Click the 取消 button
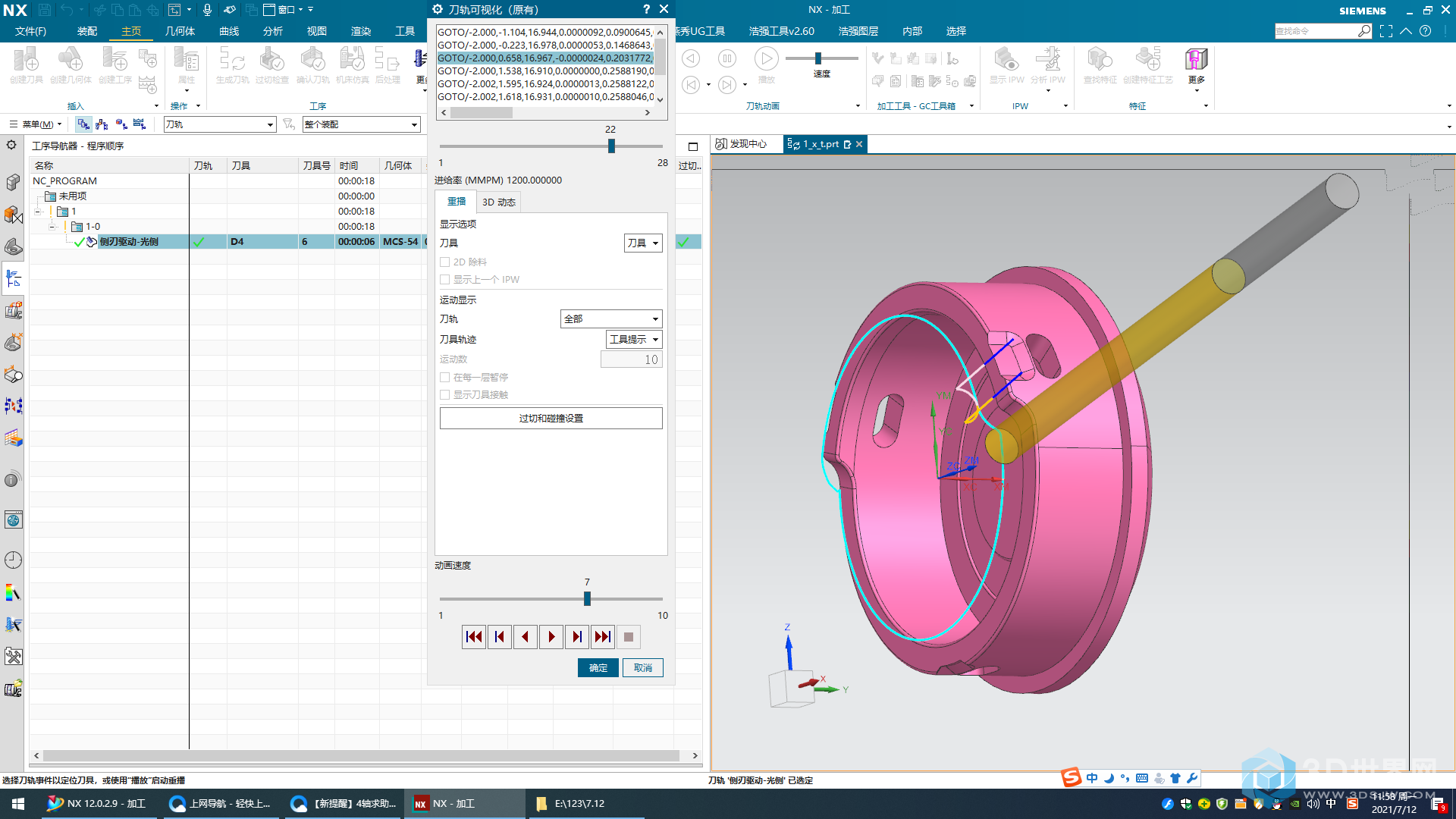 coord(643,667)
